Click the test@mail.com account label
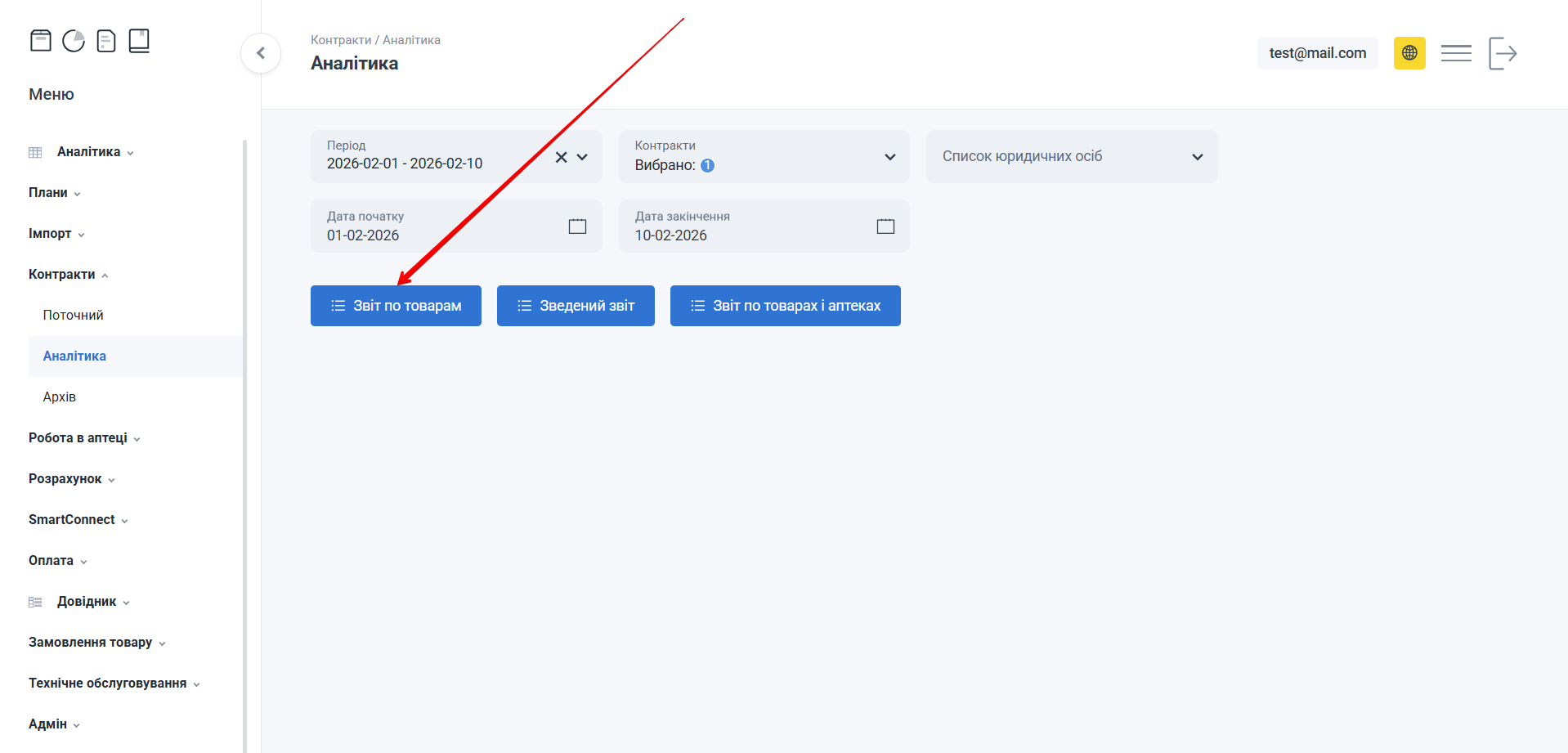Screen dimensions: 1568x753 [1317, 53]
